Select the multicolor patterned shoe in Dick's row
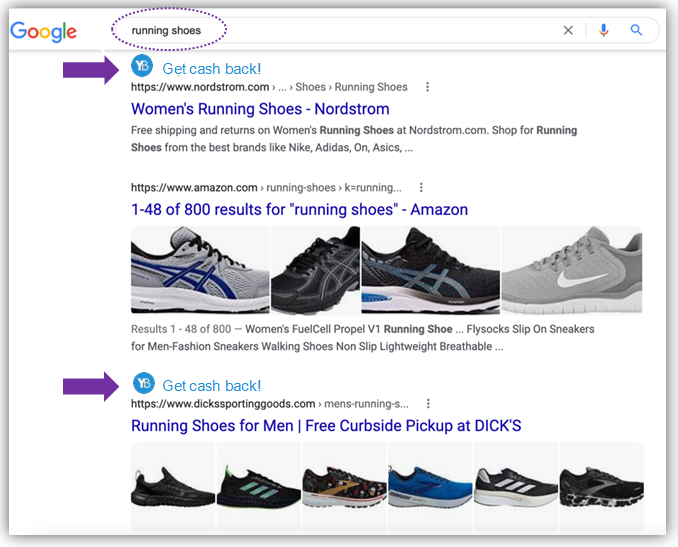 [x=345, y=486]
